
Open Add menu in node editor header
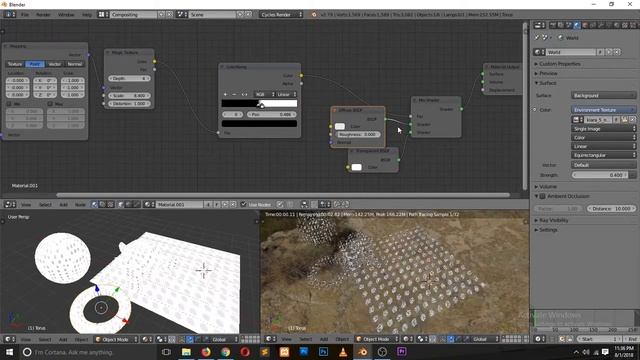(x=64, y=204)
